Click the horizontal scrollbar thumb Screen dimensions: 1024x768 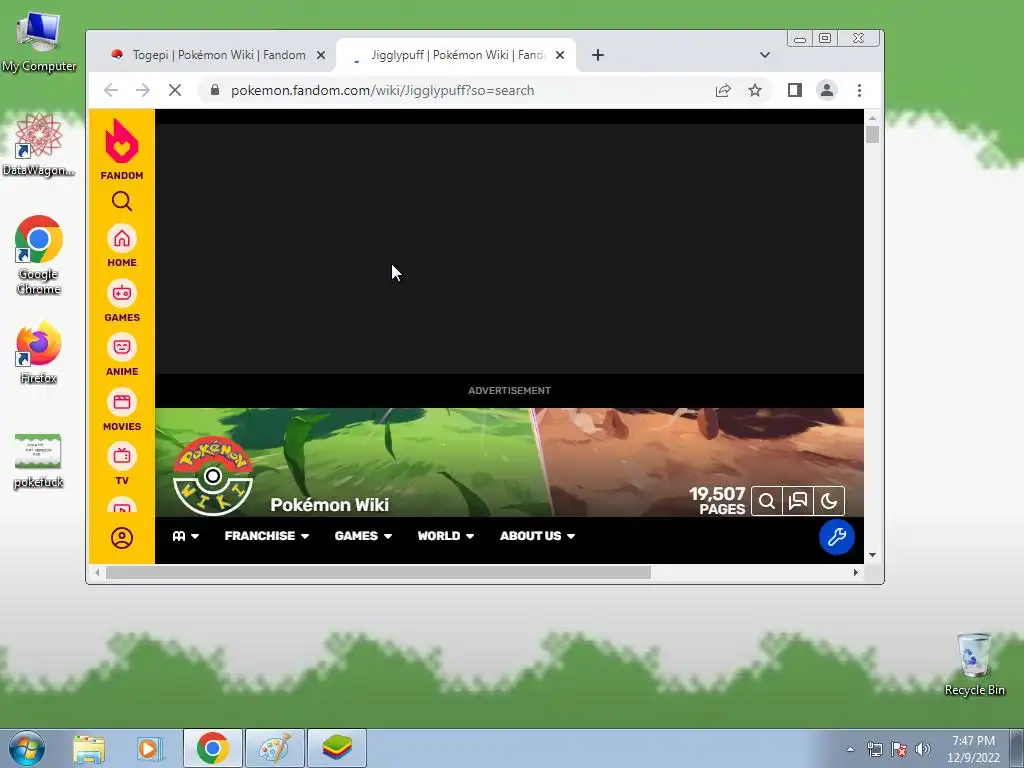pyautogui.click(x=378, y=572)
